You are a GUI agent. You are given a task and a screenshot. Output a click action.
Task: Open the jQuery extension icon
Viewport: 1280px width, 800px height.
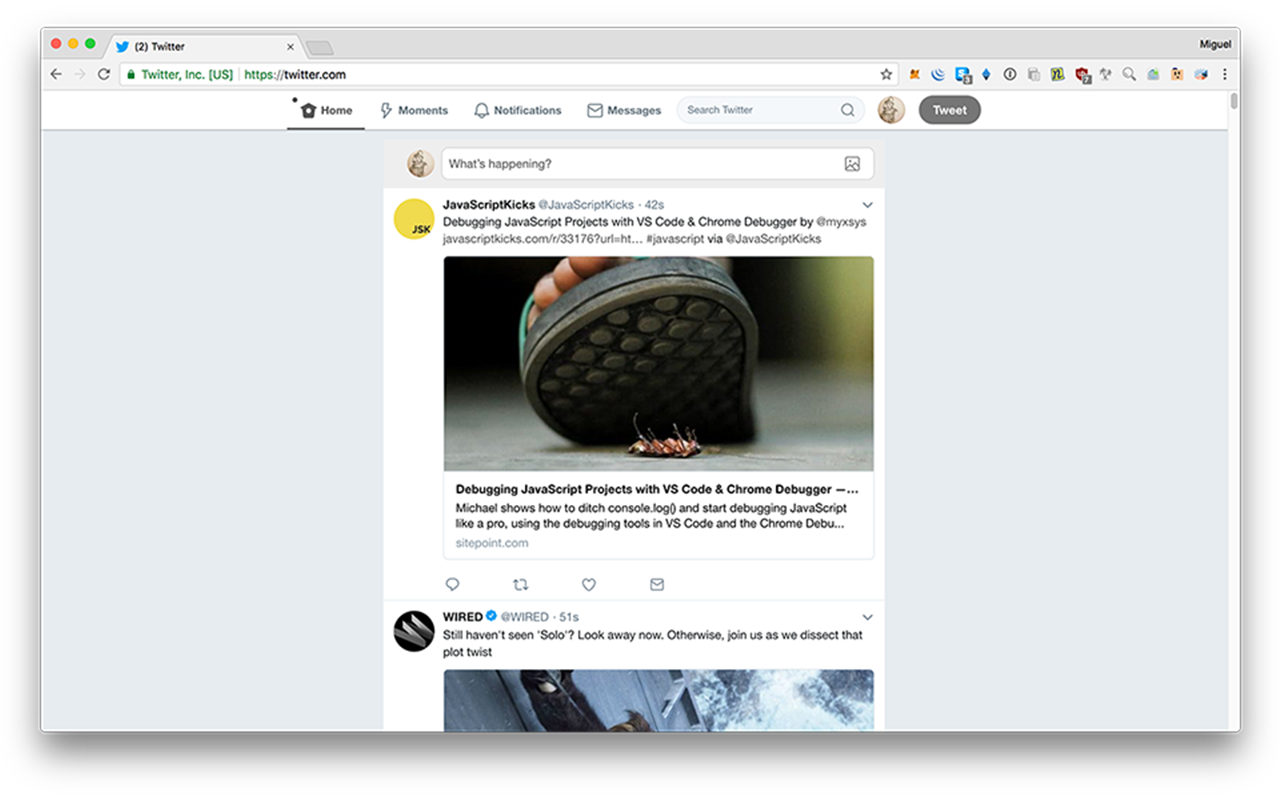click(938, 74)
